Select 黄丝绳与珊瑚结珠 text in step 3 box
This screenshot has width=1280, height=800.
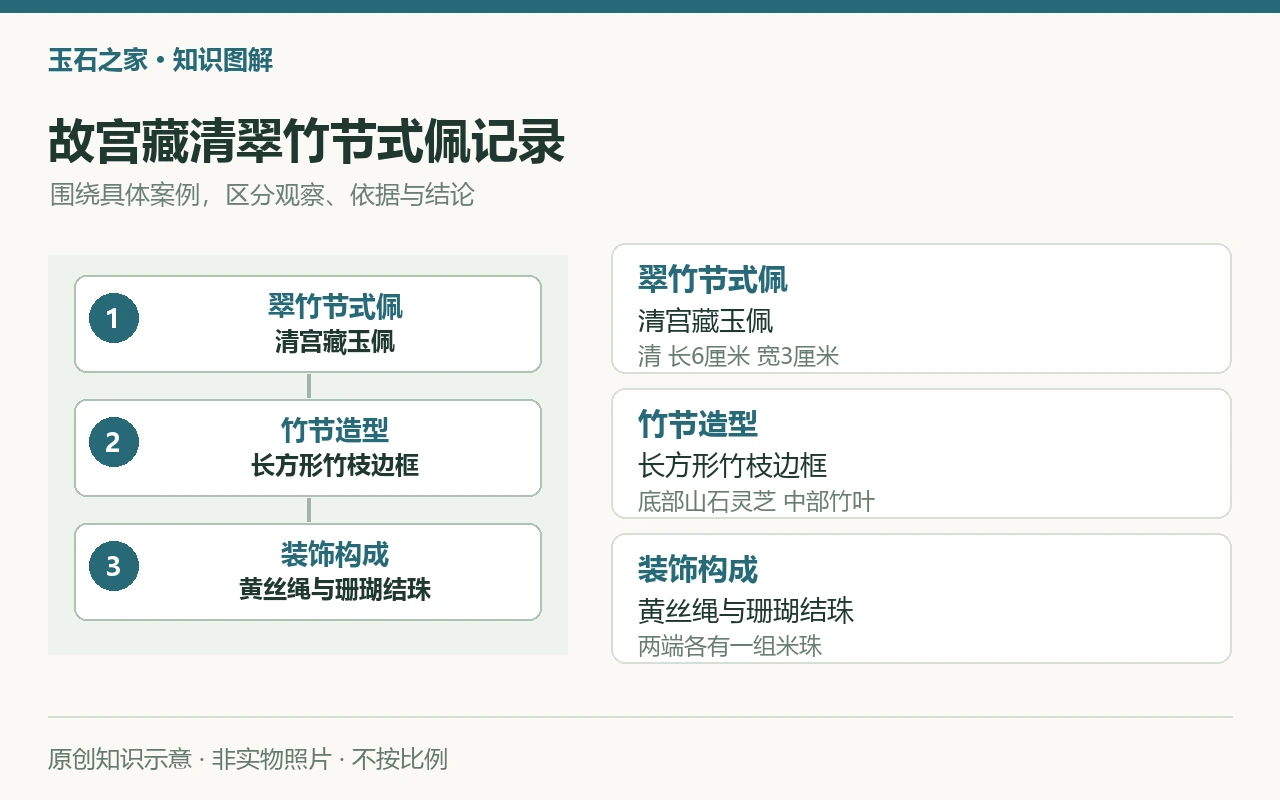click(335, 590)
